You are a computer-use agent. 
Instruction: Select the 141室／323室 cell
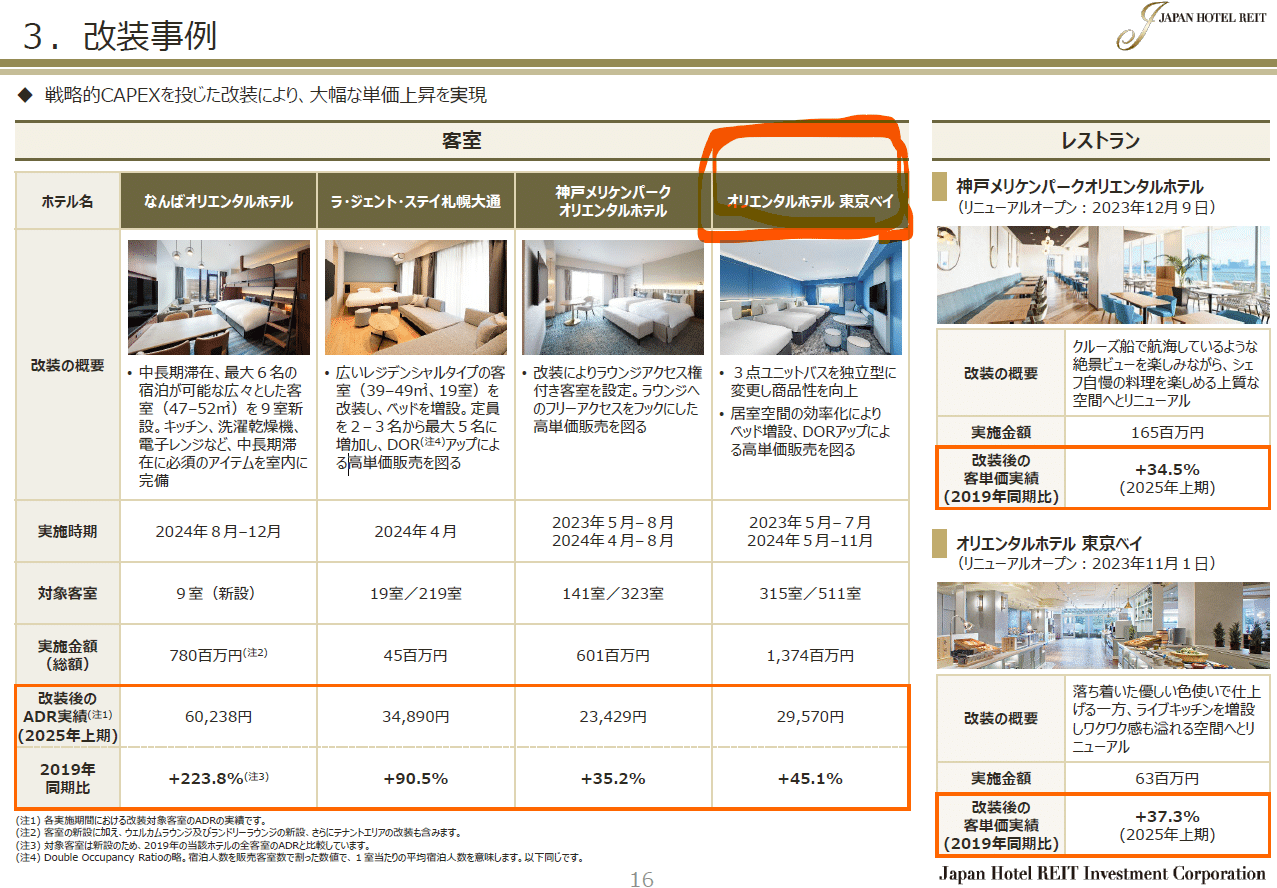[613, 593]
